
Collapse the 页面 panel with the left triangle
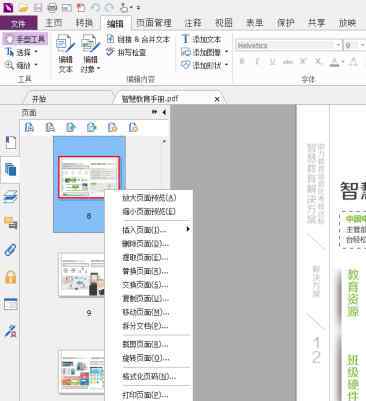click(164, 112)
